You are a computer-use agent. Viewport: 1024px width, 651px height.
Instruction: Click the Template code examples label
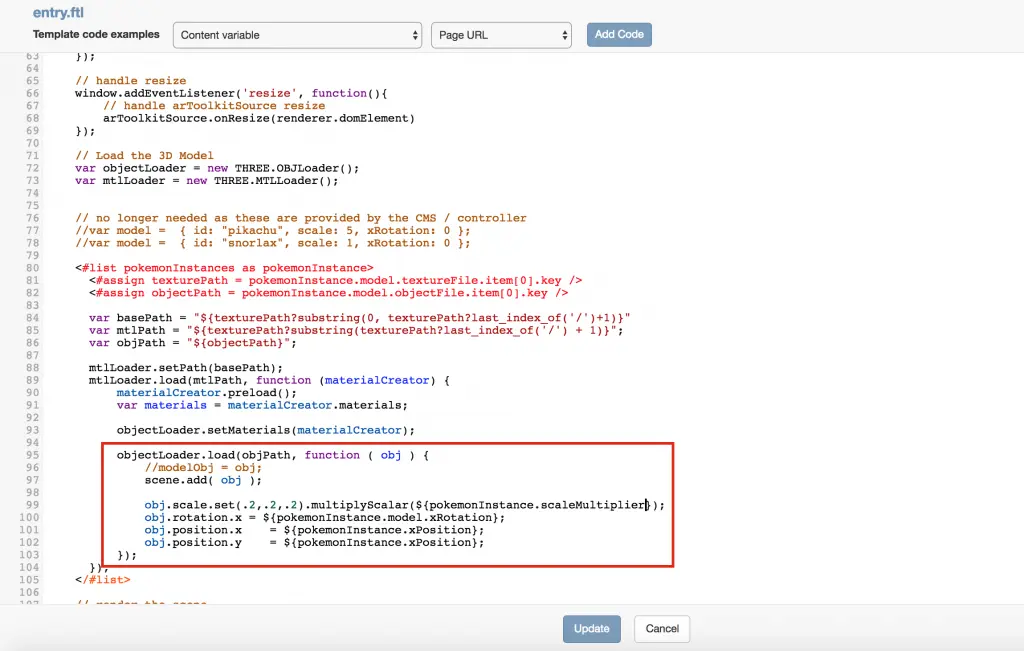coord(96,34)
